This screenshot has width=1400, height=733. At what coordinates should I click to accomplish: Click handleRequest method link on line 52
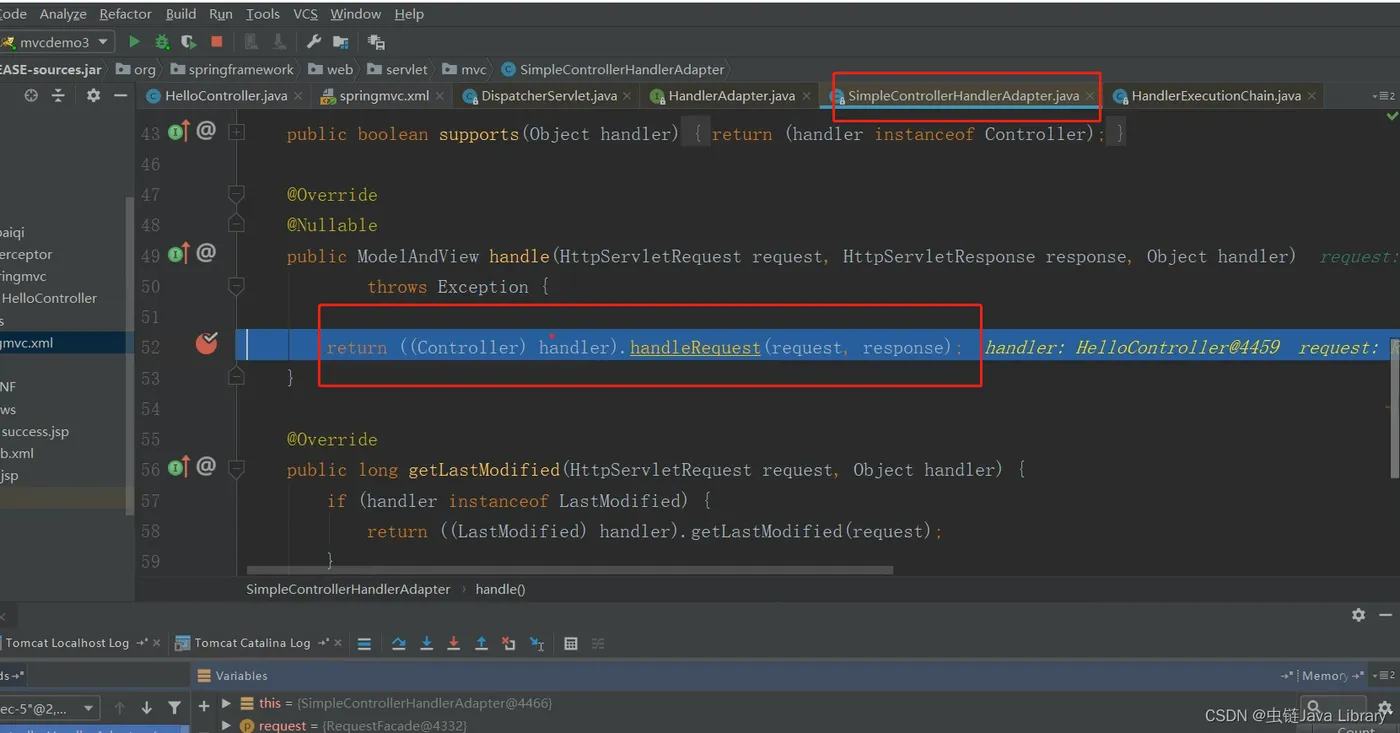click(695, 347)
